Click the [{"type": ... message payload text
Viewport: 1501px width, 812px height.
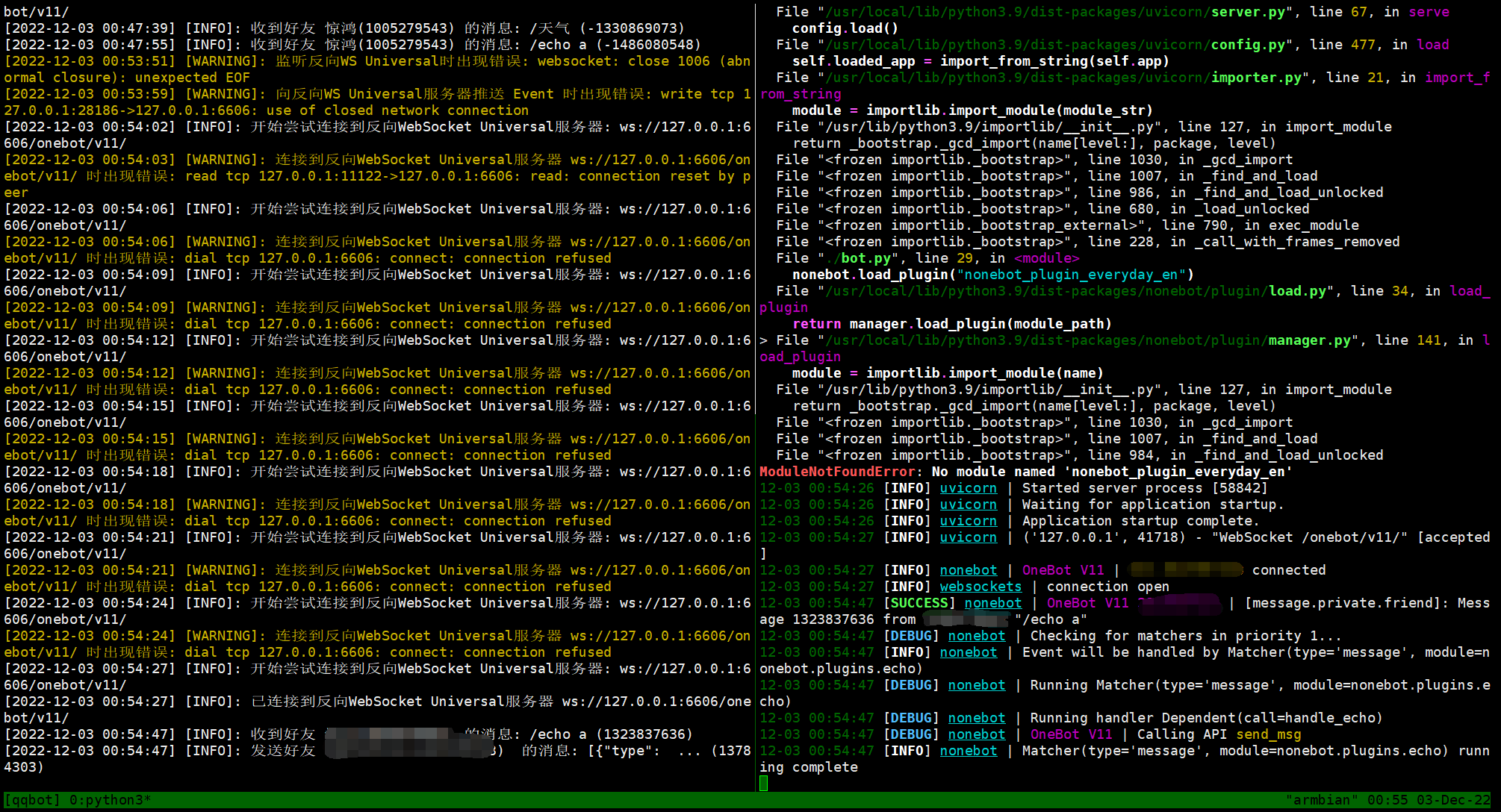(644, 751)
